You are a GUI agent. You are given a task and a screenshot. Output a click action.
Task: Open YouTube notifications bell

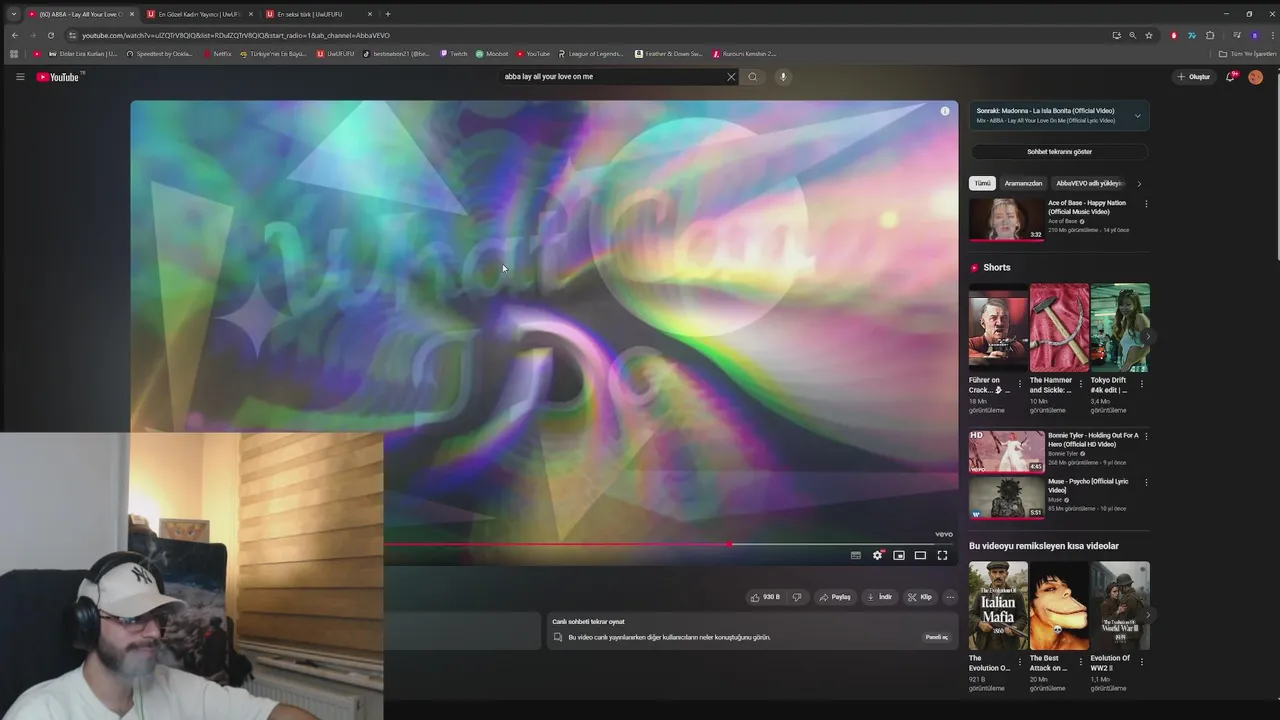(x=1231, y=77)
